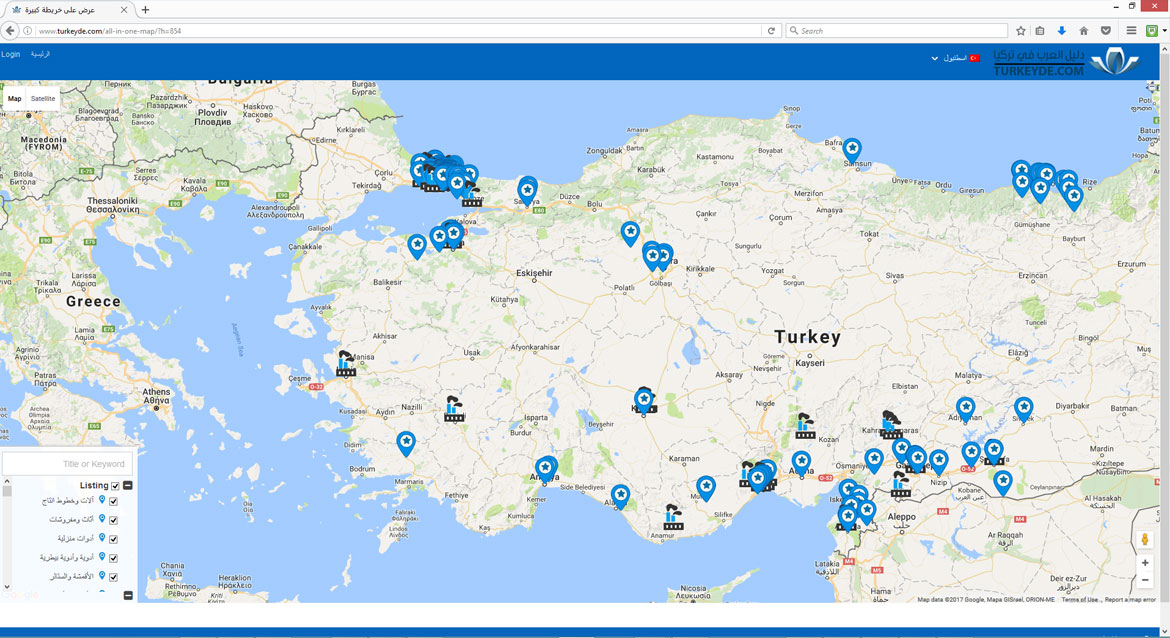
Task: Reload the page in the address bar
Action: coord(772,31)
